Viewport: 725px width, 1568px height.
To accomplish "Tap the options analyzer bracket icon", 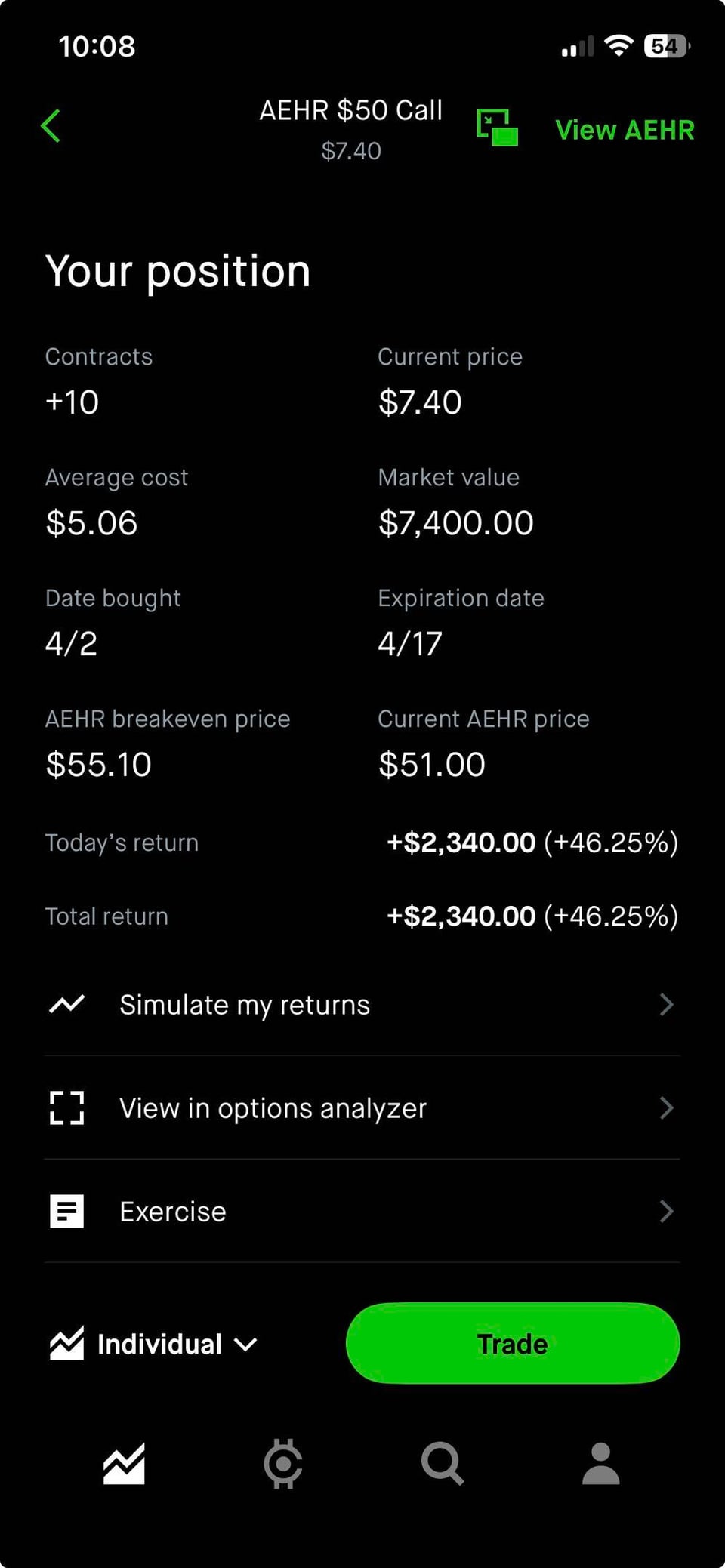I will pyautogui.click(x=67, y=1107).
